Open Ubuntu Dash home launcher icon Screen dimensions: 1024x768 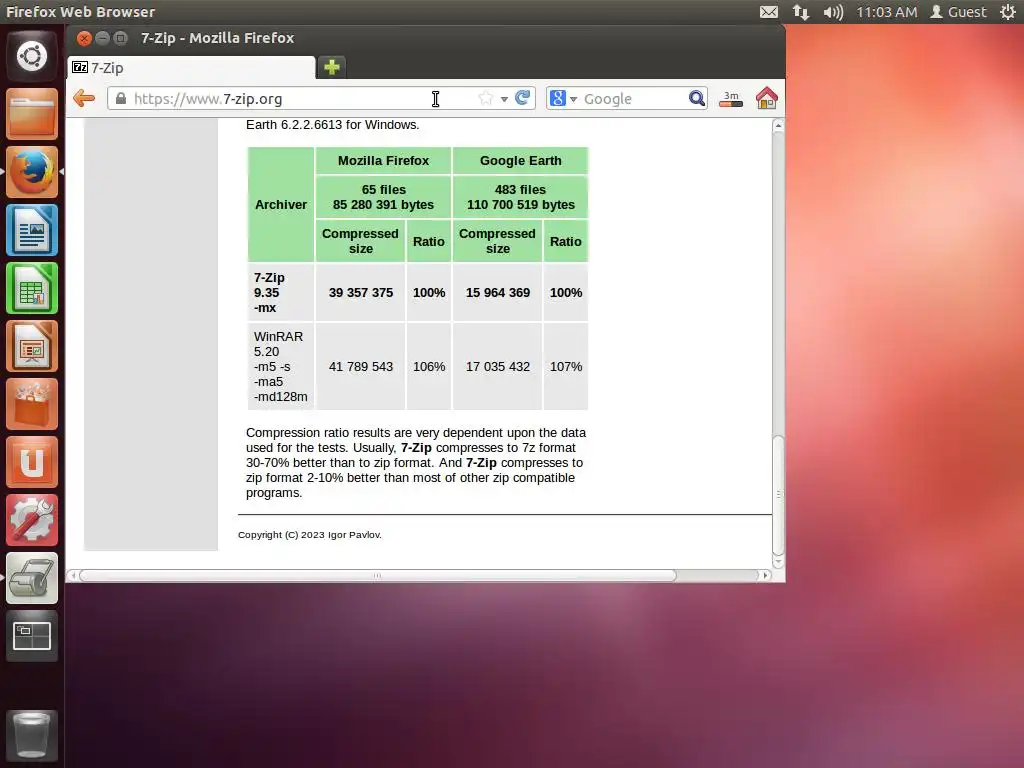click(32, 56)
